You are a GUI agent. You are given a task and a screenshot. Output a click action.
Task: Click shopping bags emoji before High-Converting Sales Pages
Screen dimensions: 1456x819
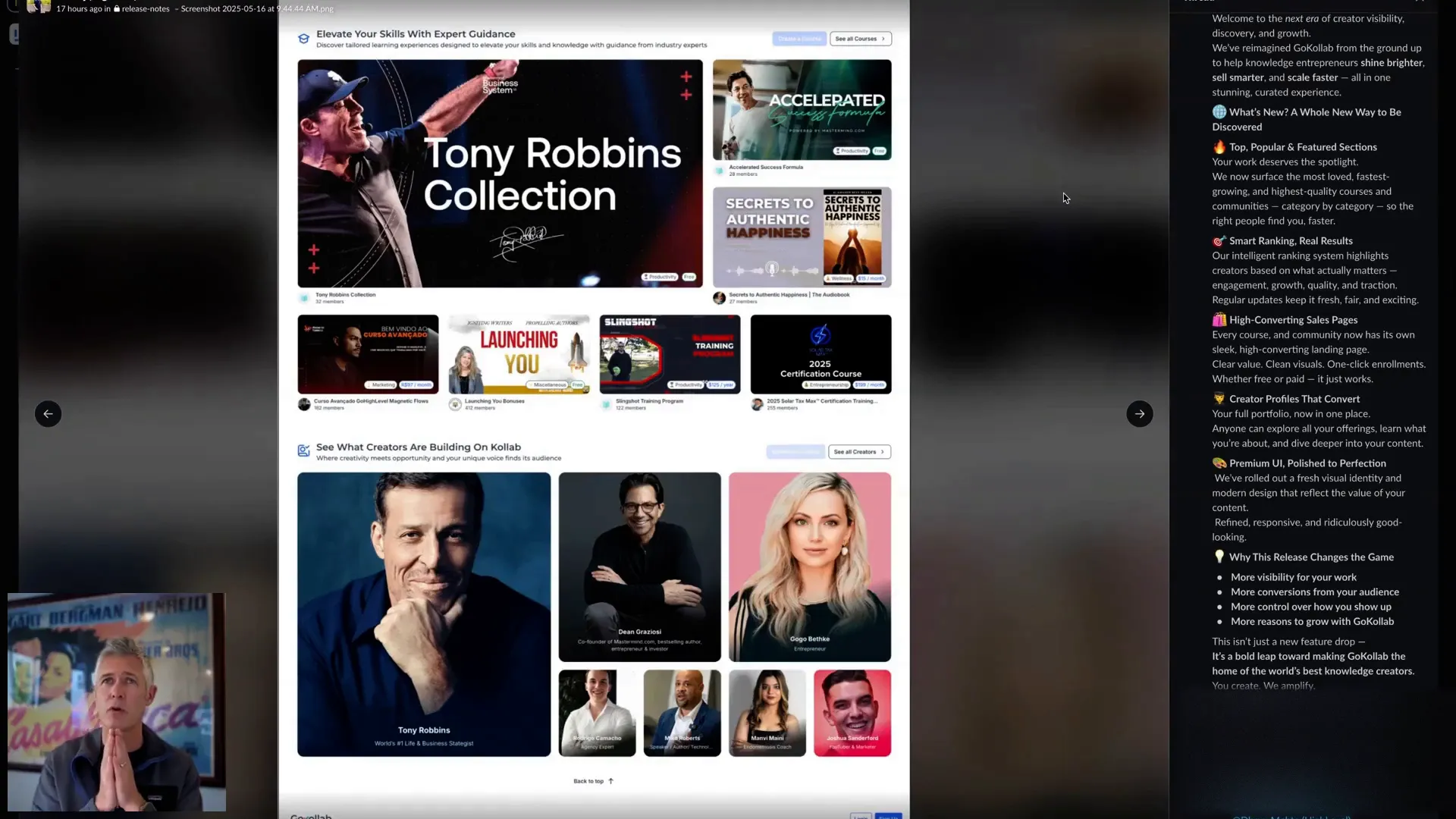tap(1219, 320)
